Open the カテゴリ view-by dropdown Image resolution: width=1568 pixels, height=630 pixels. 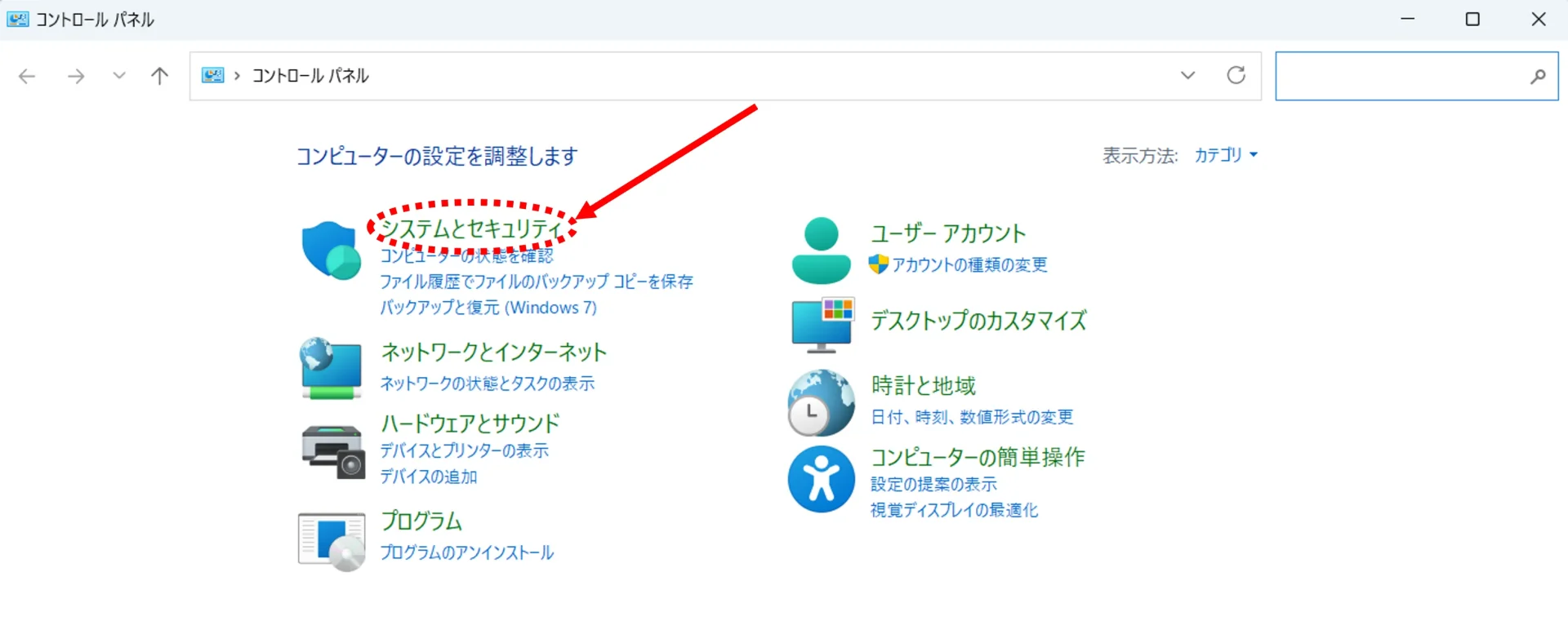(1226, 155)
